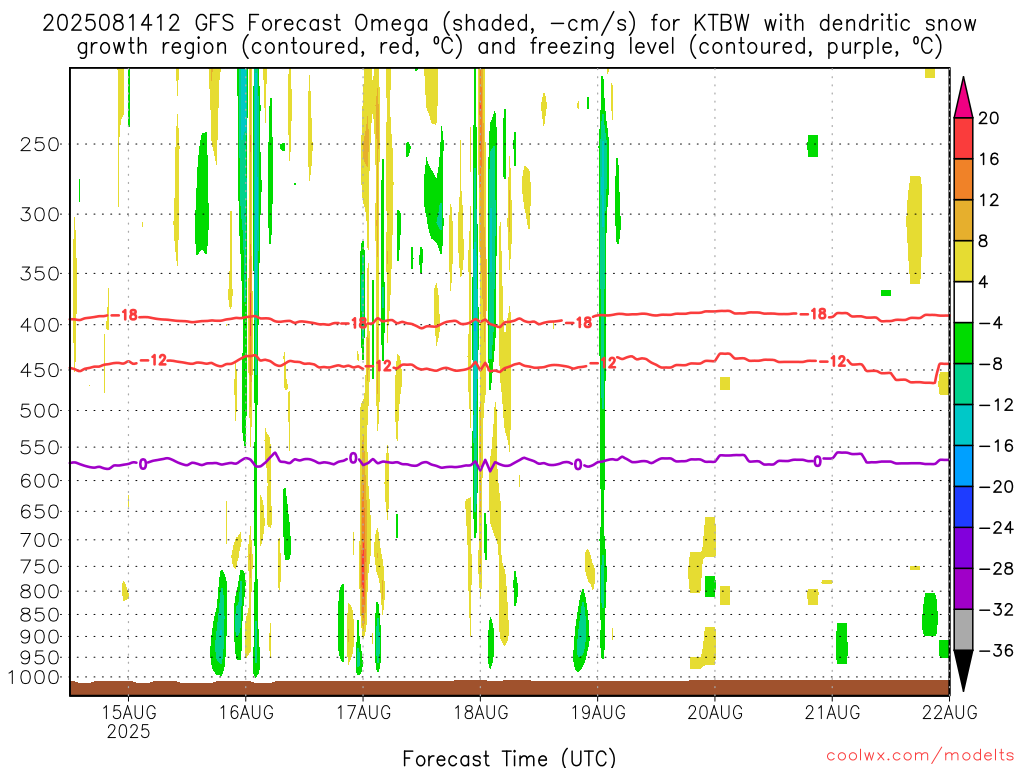Click the 600 pressure level label
This screenshot has height=768, width=1024.
tap(40, 481)
